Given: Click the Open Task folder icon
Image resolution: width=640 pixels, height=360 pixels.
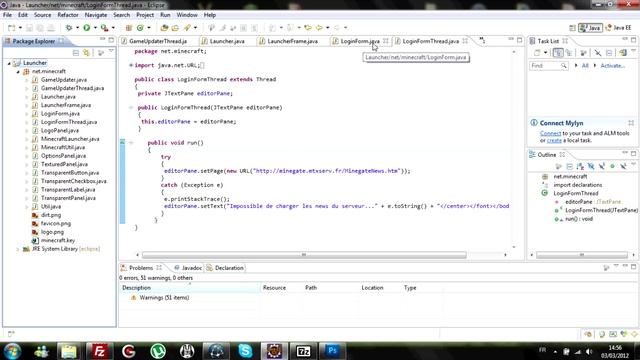Looking at the screenshot, I should point(175,28).
